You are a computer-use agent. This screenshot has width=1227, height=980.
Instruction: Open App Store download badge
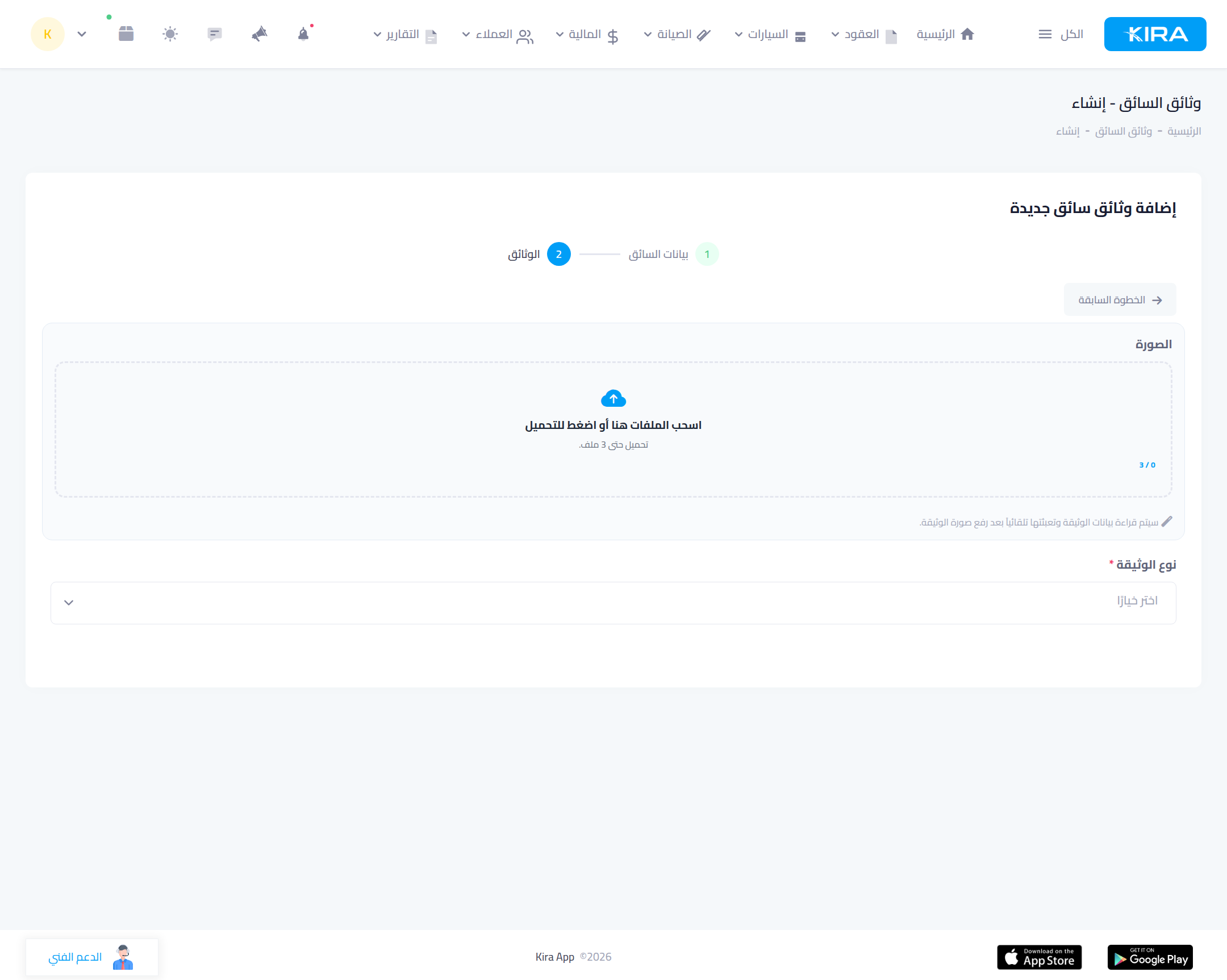coord(1039,957)
